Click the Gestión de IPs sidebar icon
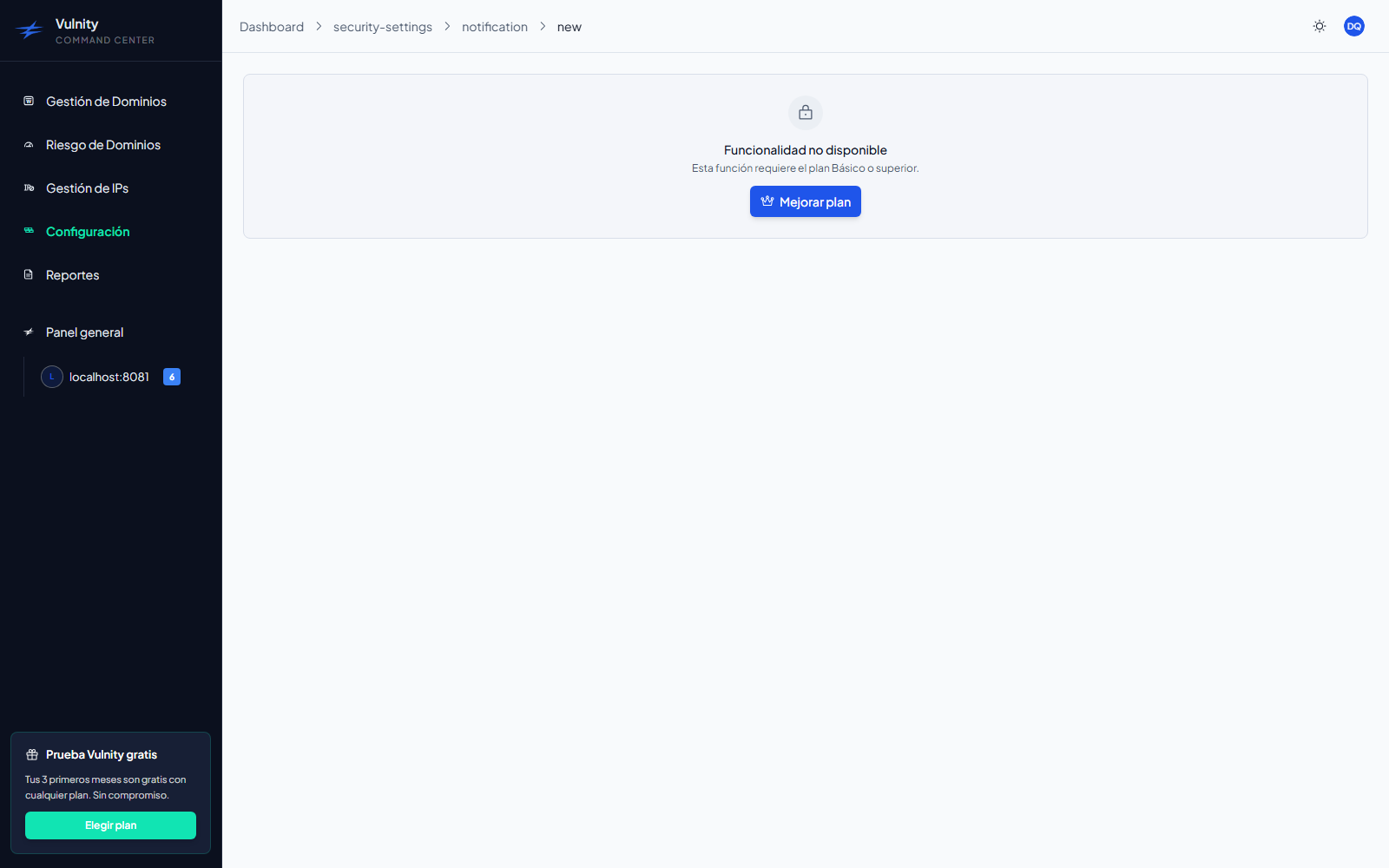Image resolution: width=1389 pixels, height=868 pixels. pos(29,187)
